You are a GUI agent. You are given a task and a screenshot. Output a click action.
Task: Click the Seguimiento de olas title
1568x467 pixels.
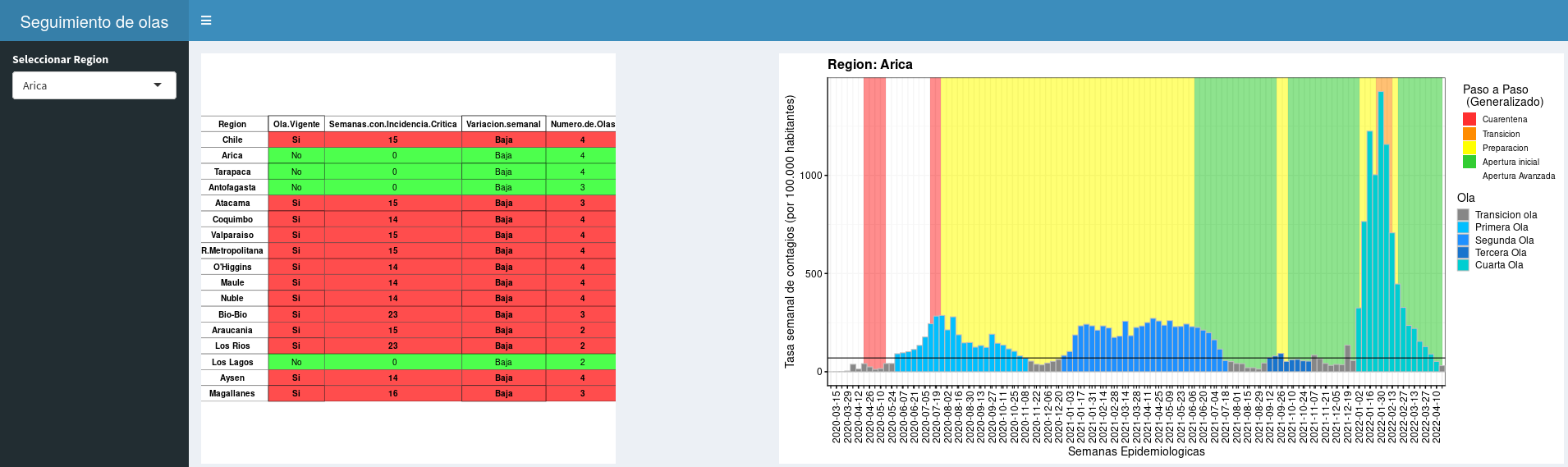click(x=94, y=22)
